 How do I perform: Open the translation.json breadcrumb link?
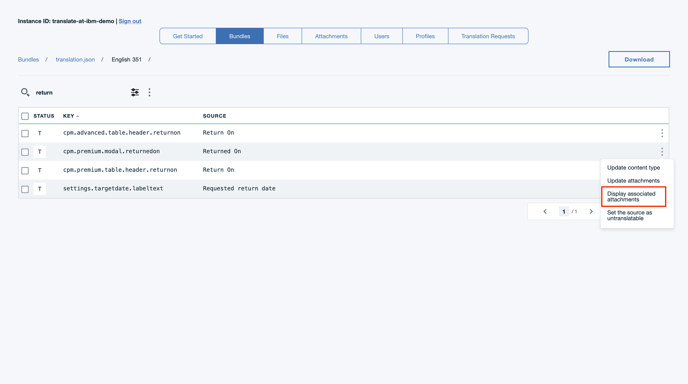[75, 59]
